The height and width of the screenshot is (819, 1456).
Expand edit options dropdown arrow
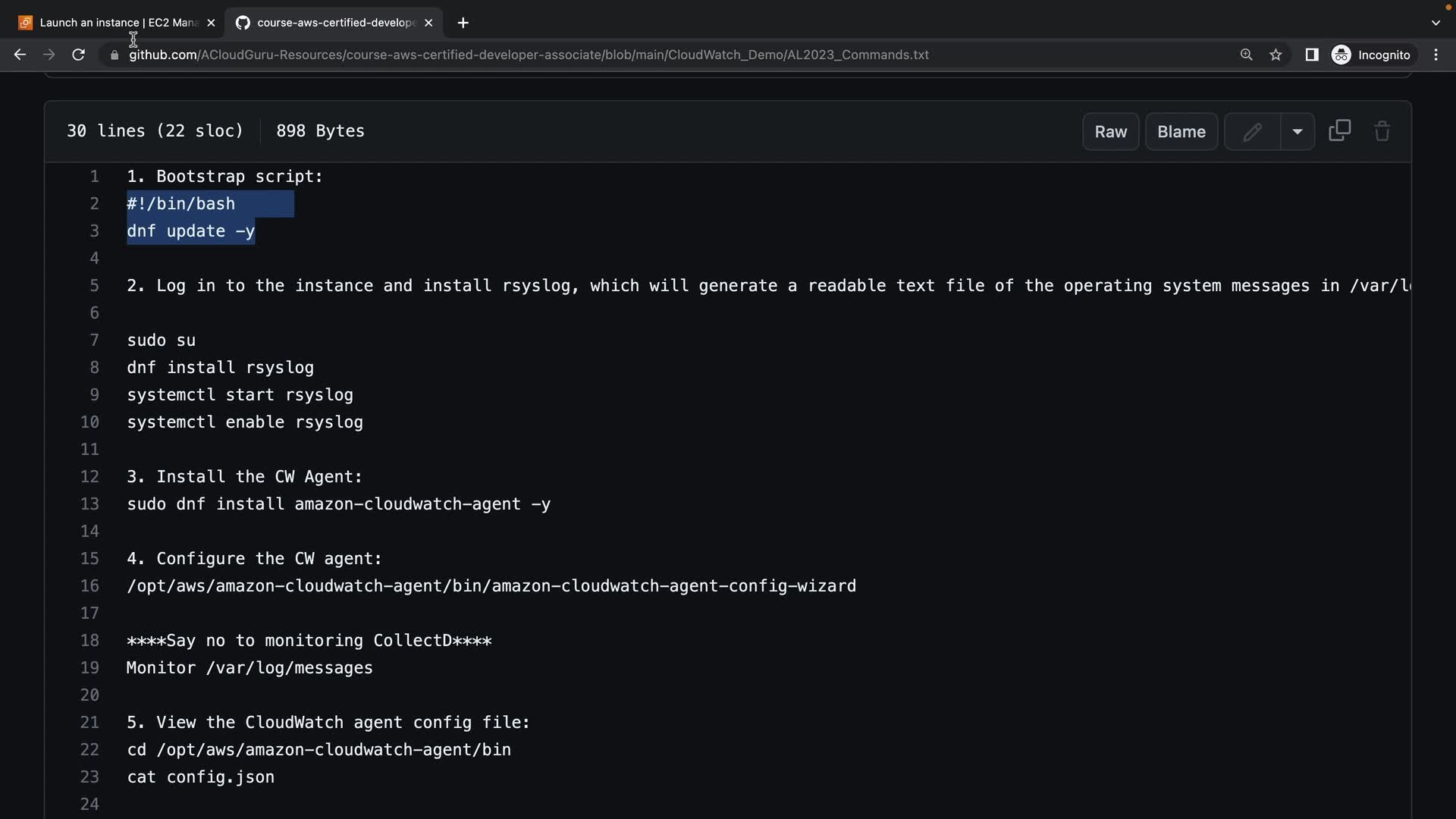point(1298,132)
